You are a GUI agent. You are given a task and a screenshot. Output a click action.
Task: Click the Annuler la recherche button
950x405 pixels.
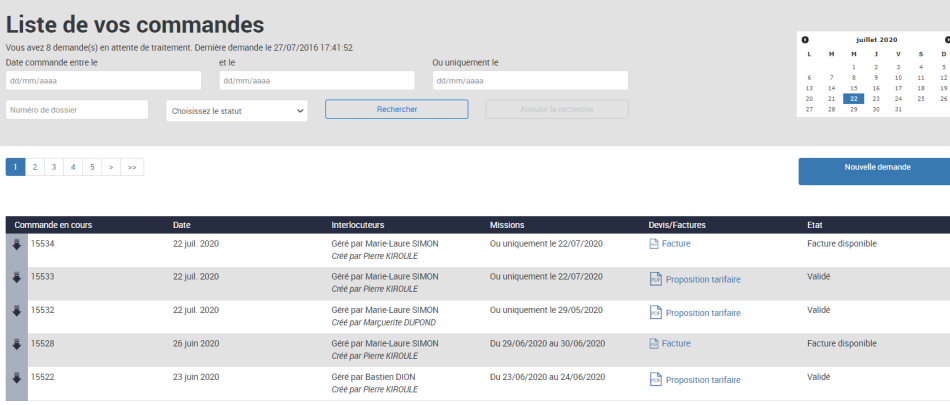[557, 110]
